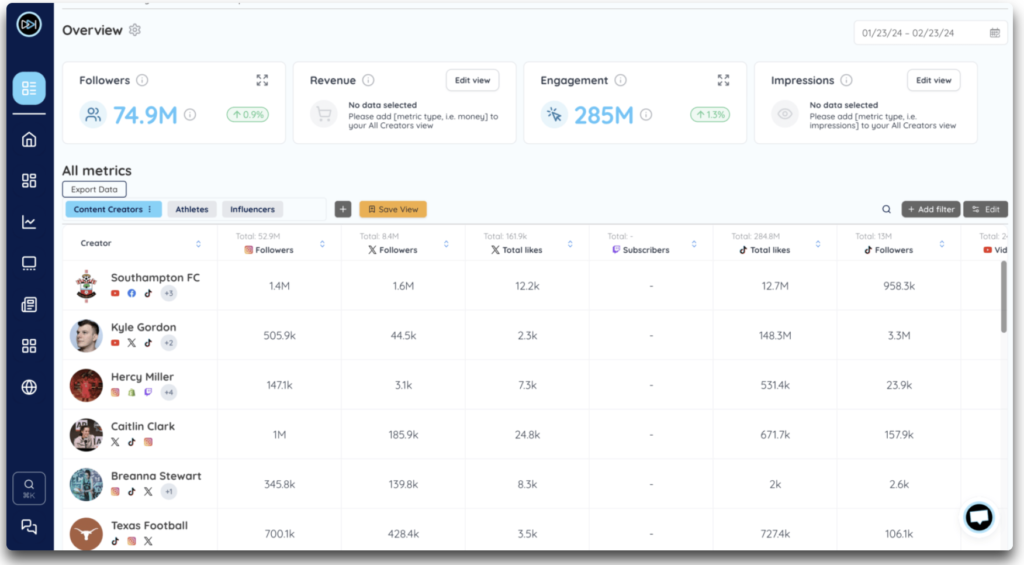Open the list overview sidebar icon
The image size is (1024, 565).
(29, 88)
